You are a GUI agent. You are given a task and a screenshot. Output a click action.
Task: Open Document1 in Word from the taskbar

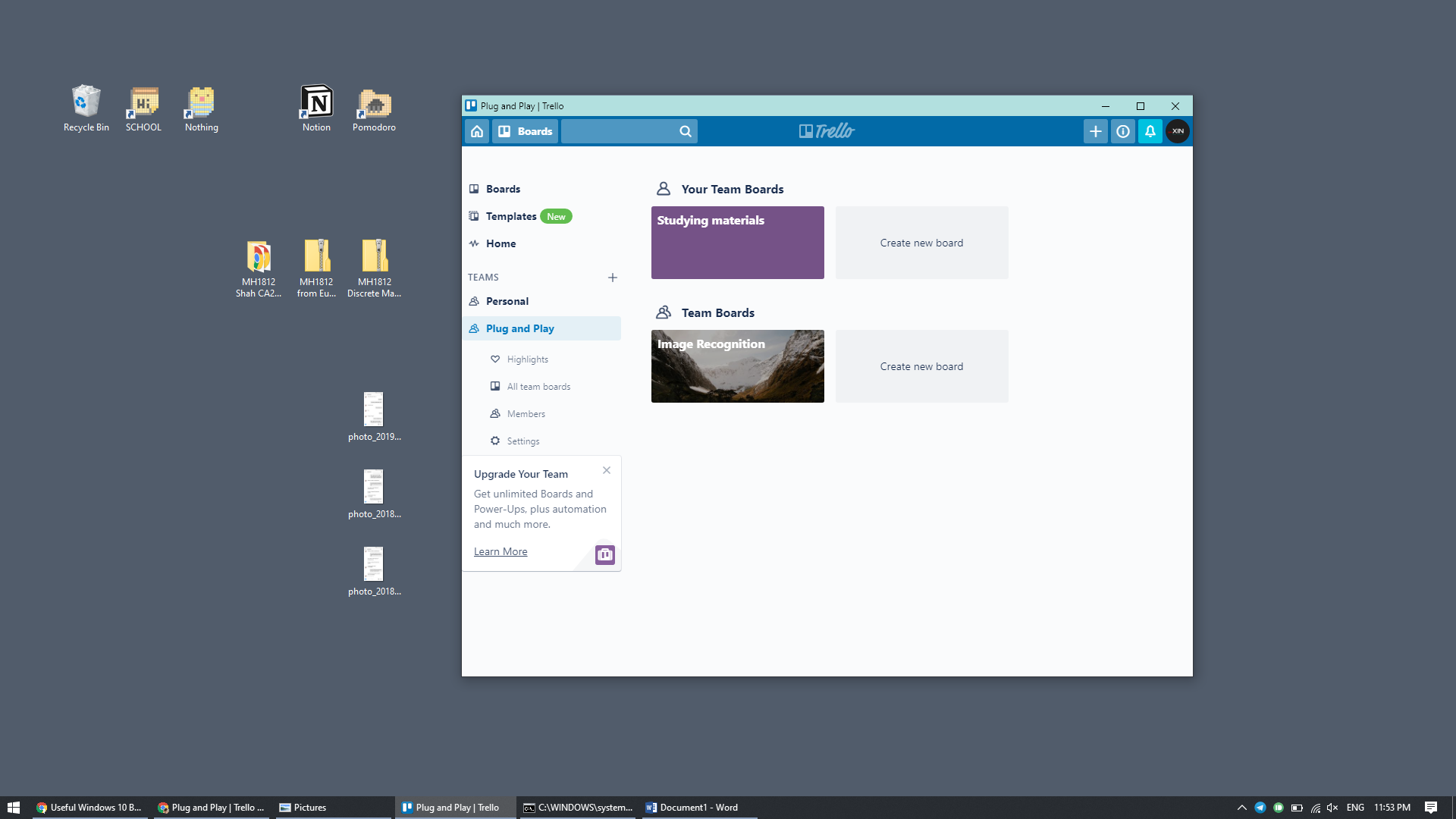tap(694, 807)
